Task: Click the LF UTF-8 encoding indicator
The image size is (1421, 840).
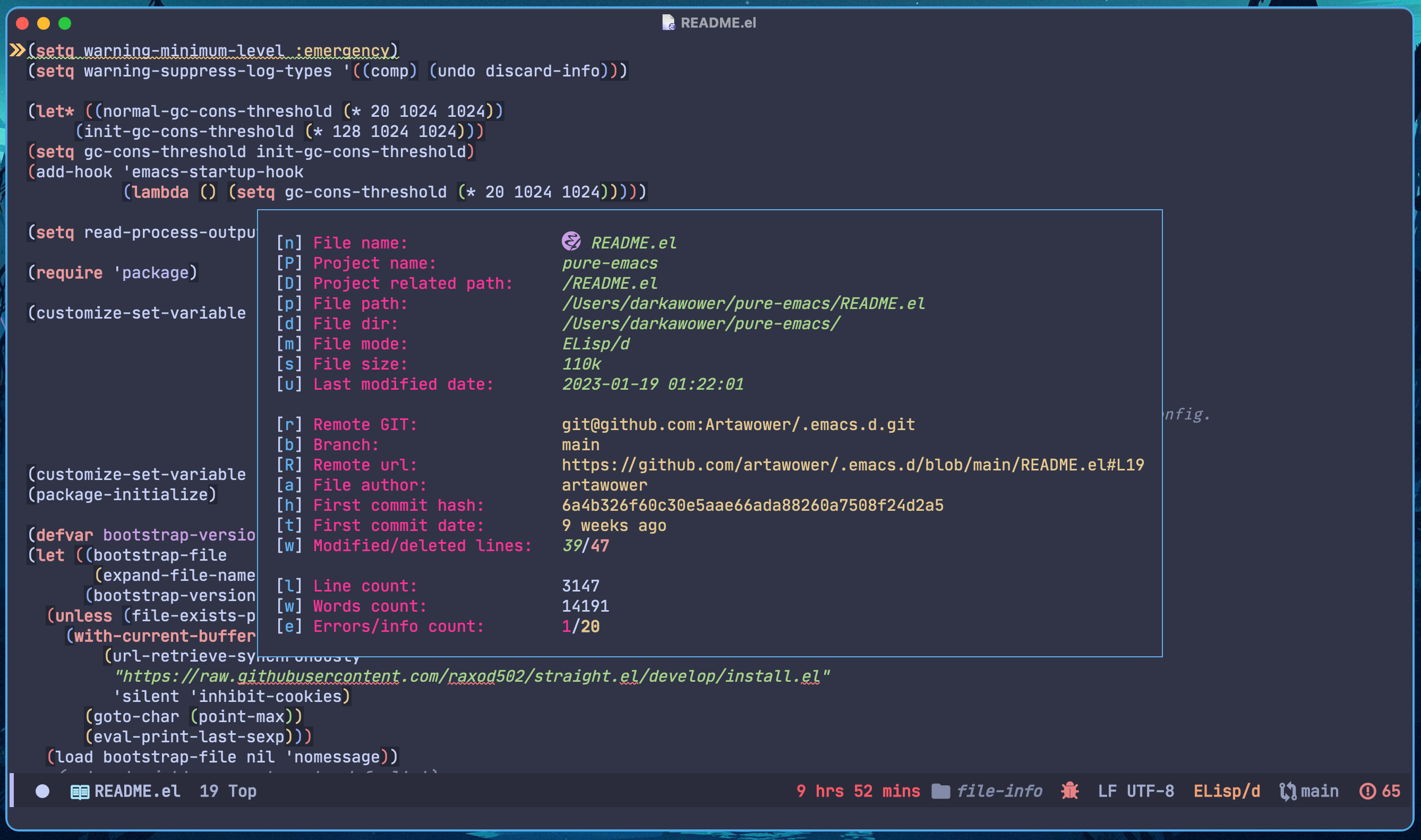Action: (1135, 791)
